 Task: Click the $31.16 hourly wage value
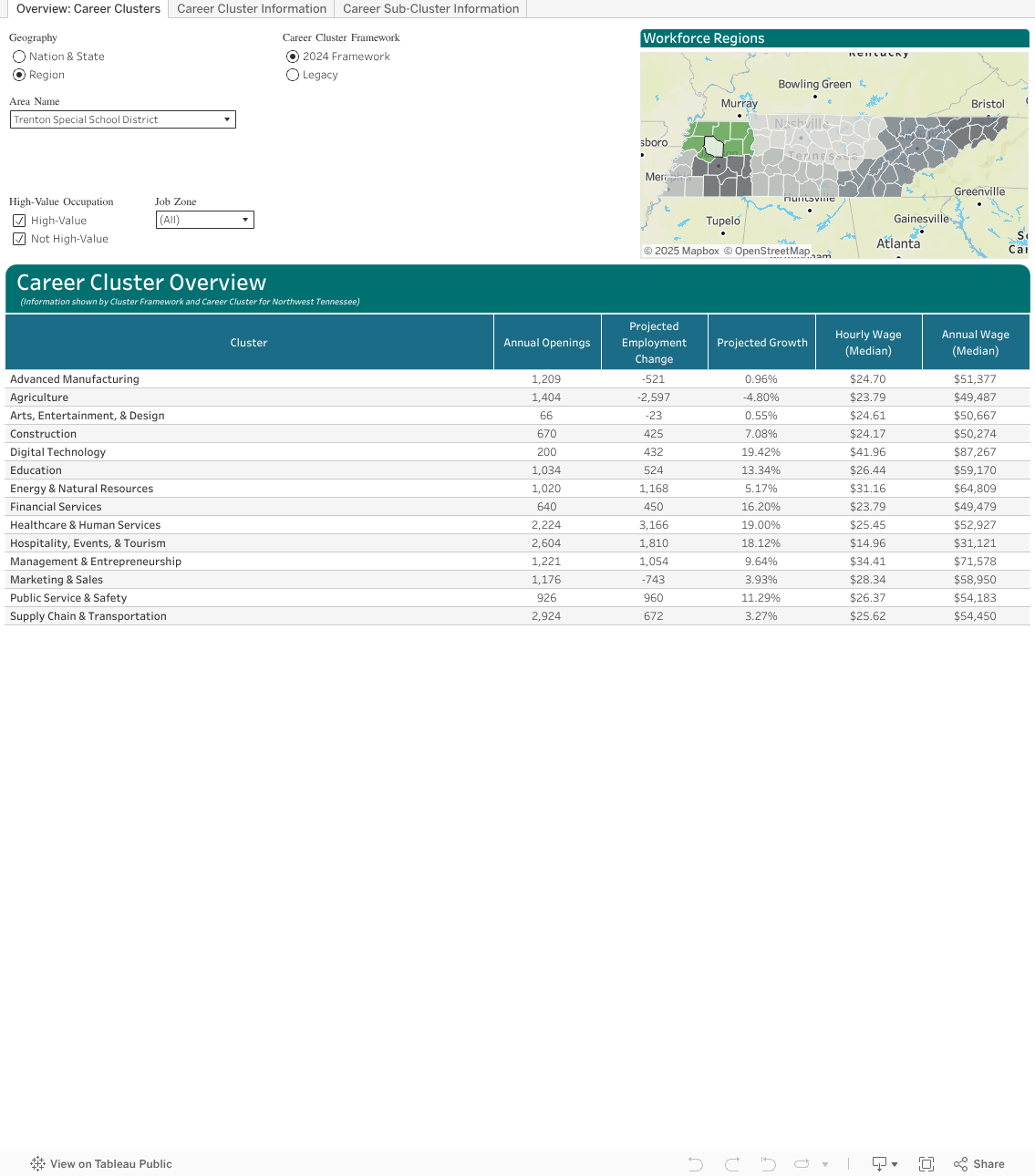tap(868, 489)
